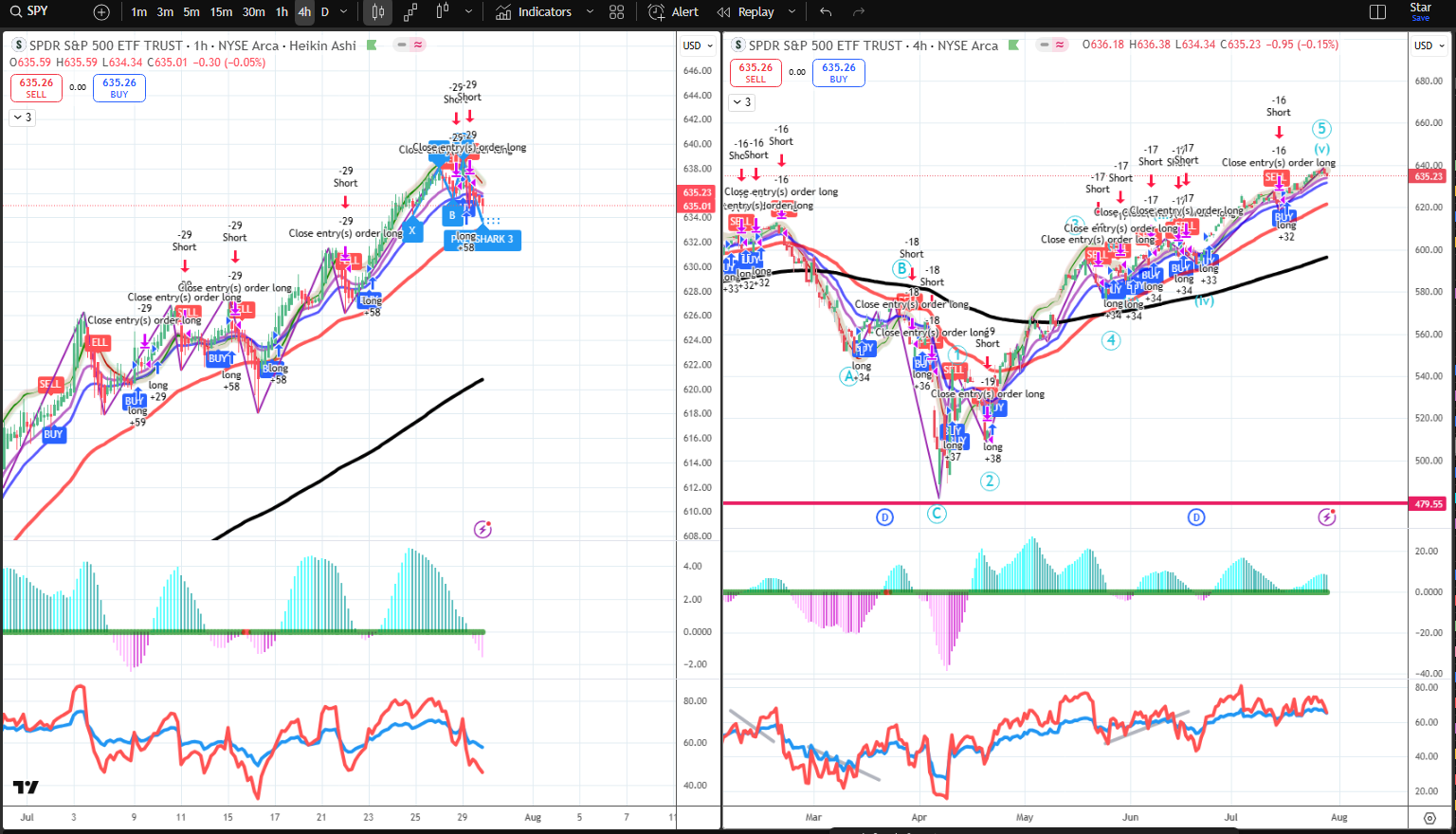Screen dimensions: 1456x834
Task: Open the USD currency dropdown on the 1h chart
Action: pyautogui.click(x=698, y=45)
